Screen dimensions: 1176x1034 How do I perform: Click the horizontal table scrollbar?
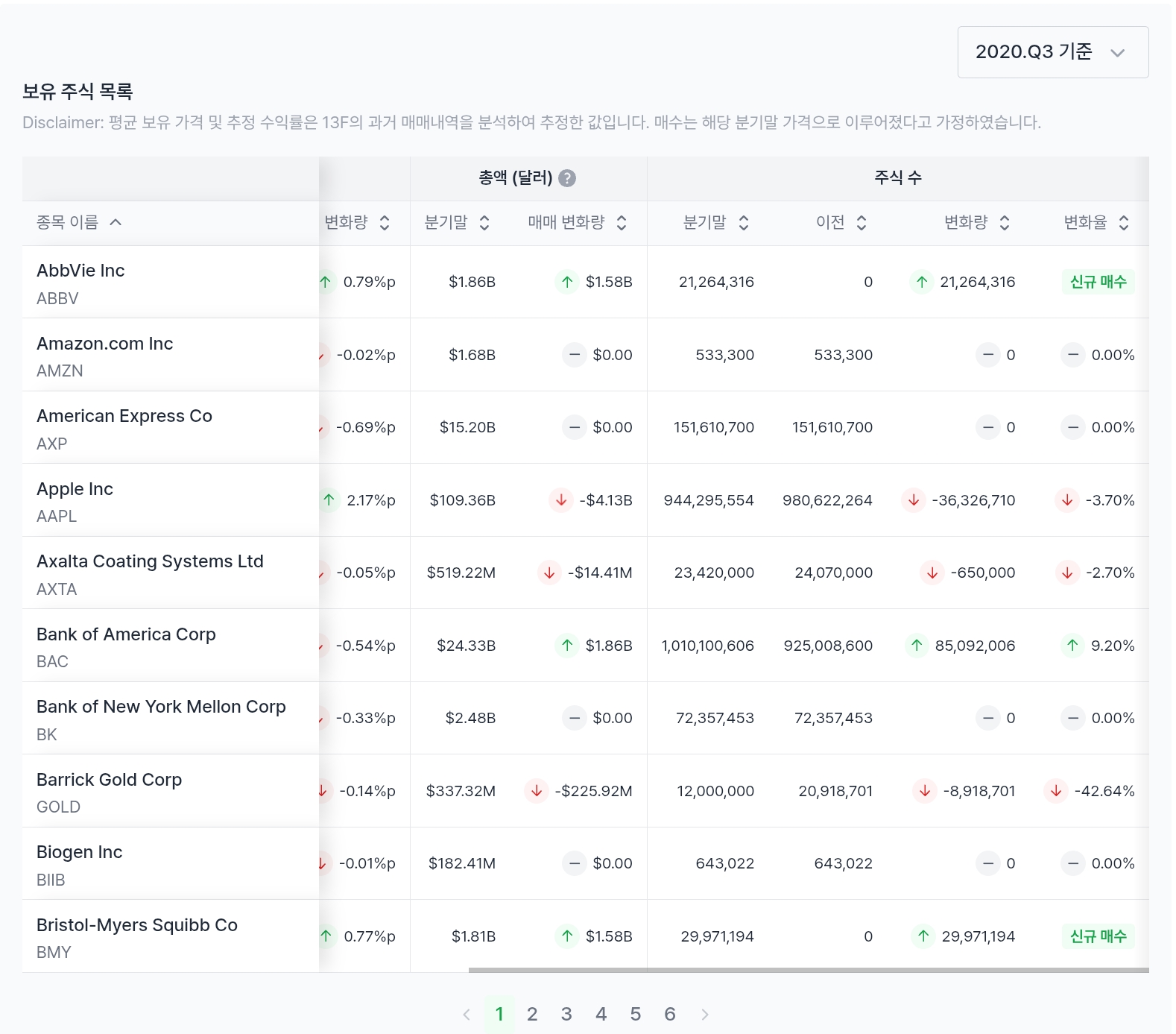tap(809, 970)
